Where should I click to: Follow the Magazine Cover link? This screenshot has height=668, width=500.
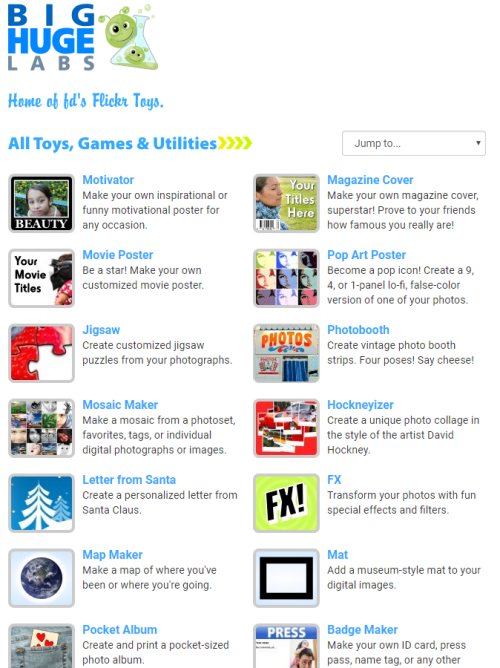click(370, 180)
